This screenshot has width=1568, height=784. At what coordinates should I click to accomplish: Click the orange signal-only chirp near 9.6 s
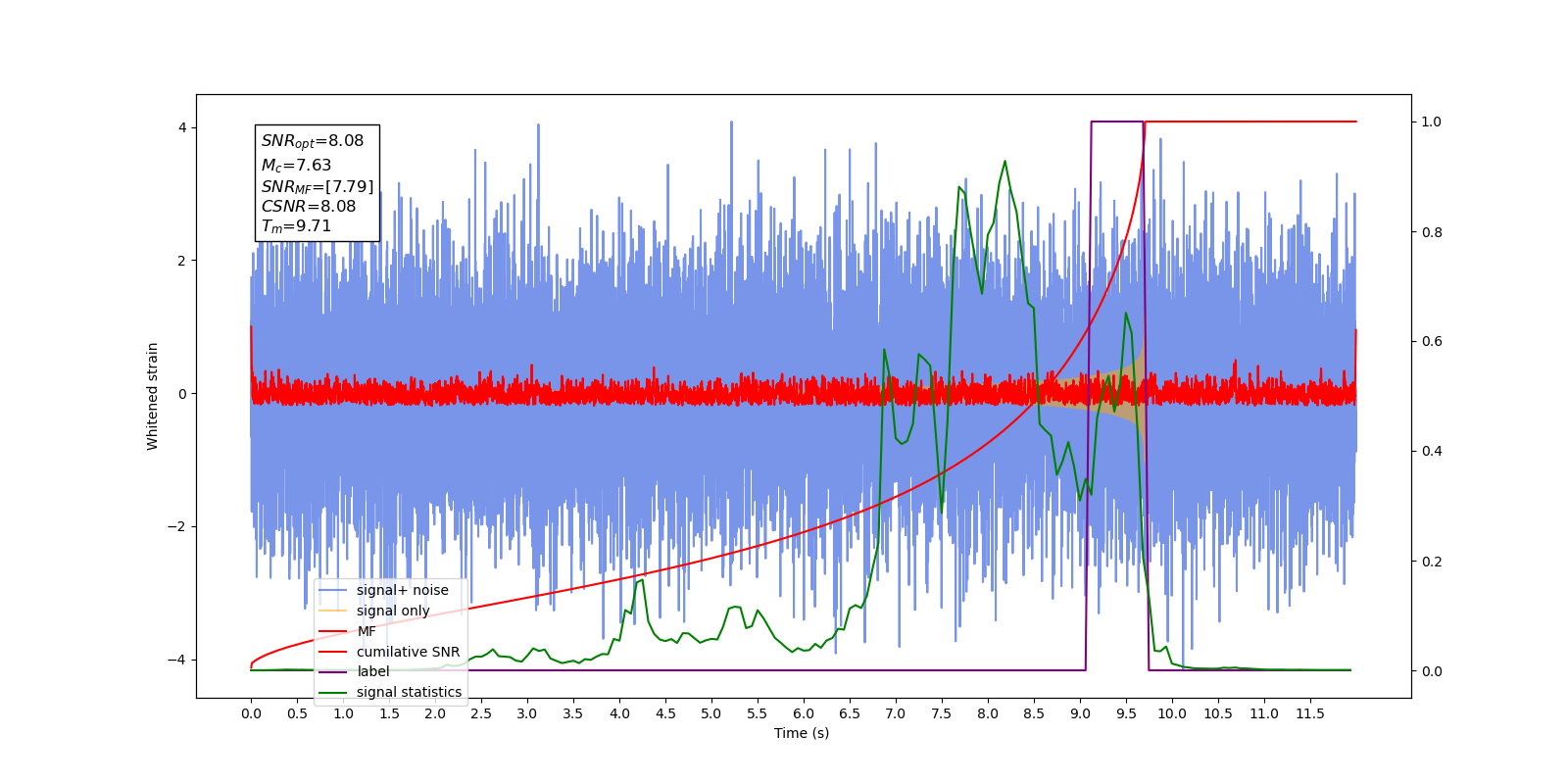coord(1135,392)
